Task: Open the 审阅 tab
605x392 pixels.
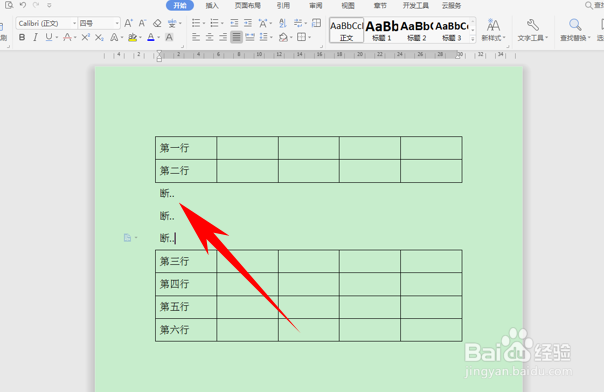Action: pos(316,5)
